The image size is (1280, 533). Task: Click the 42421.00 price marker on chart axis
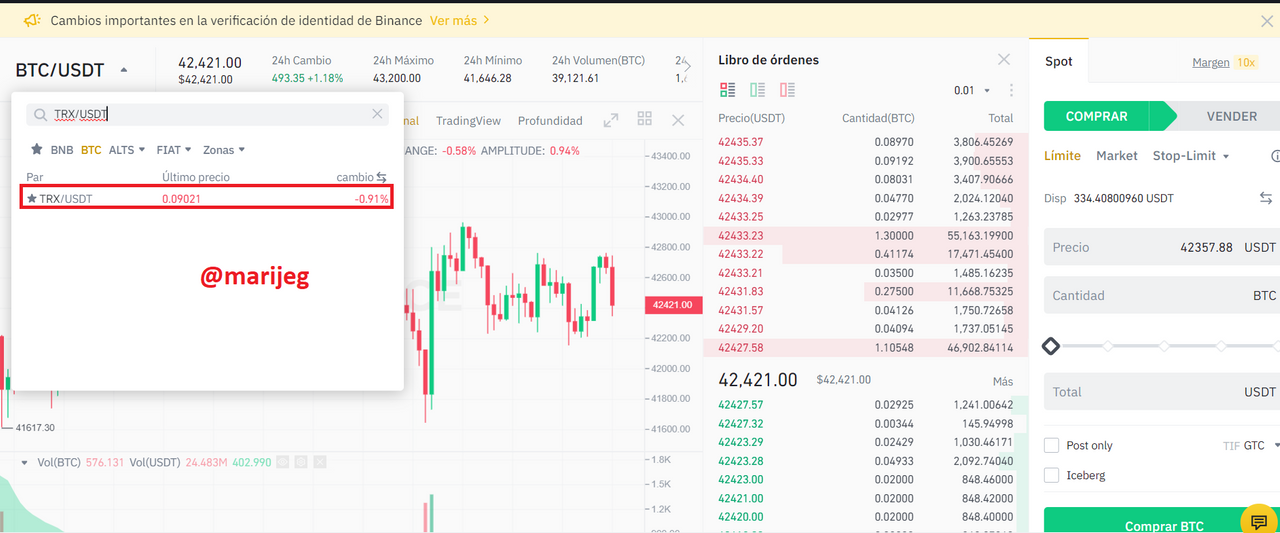point(671,304)
